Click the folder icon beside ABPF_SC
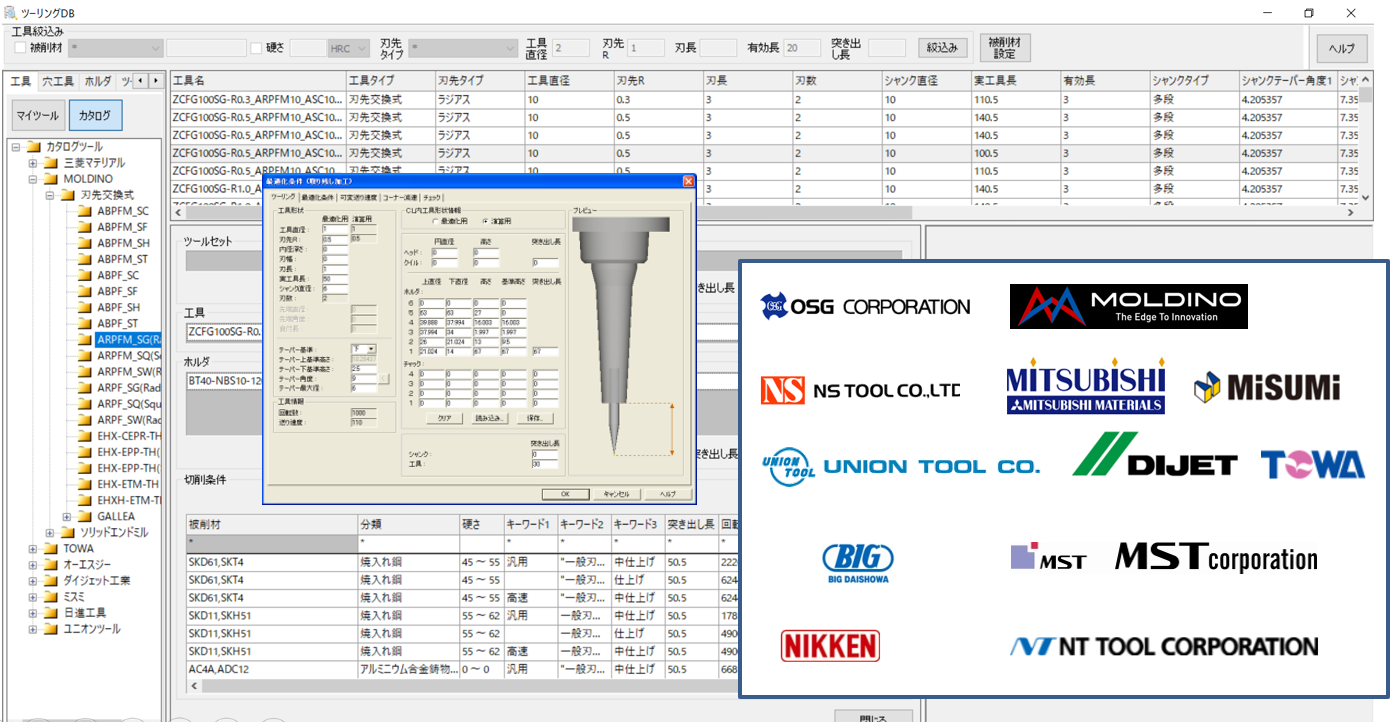 85,275
